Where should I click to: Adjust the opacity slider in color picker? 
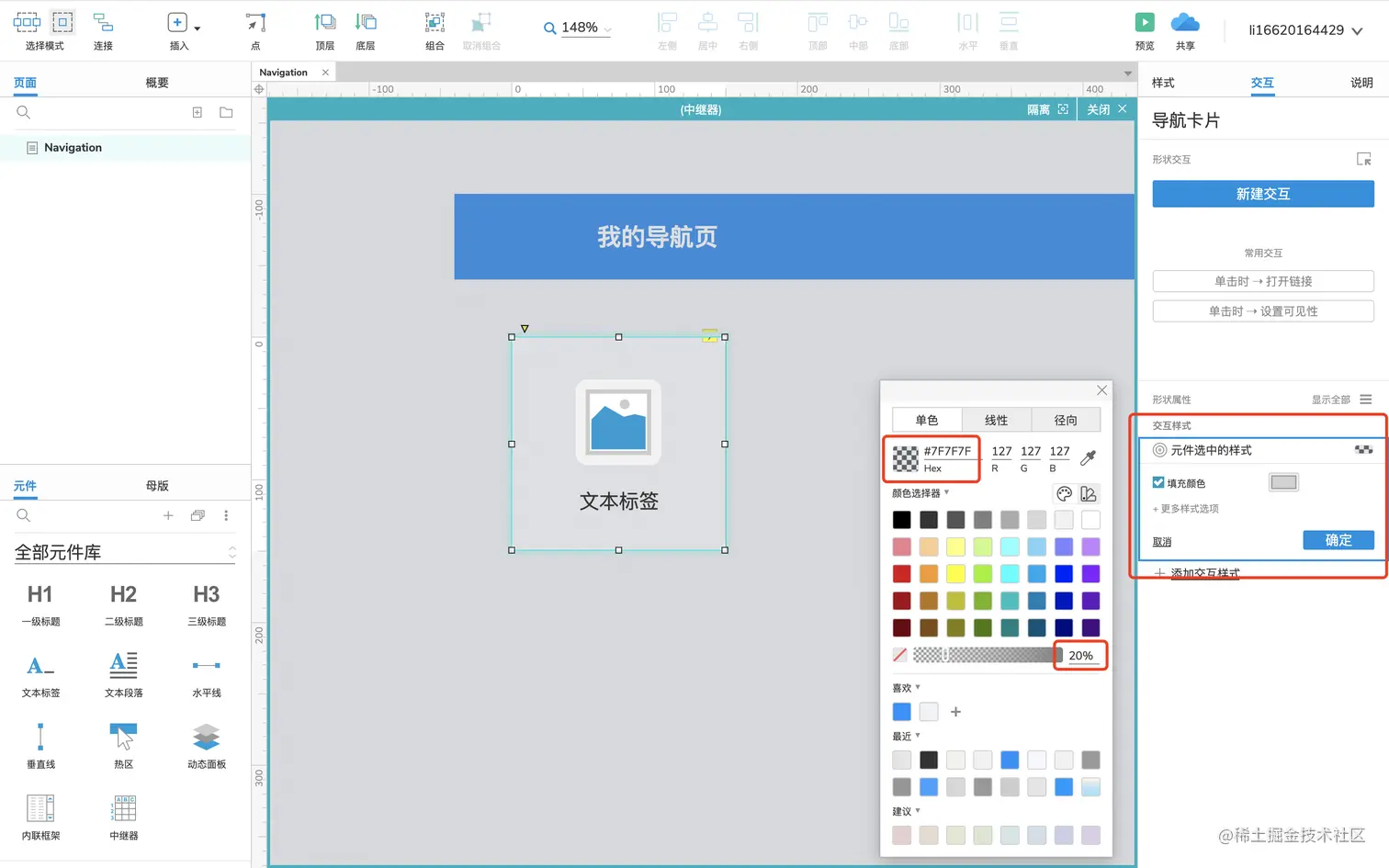988,655
